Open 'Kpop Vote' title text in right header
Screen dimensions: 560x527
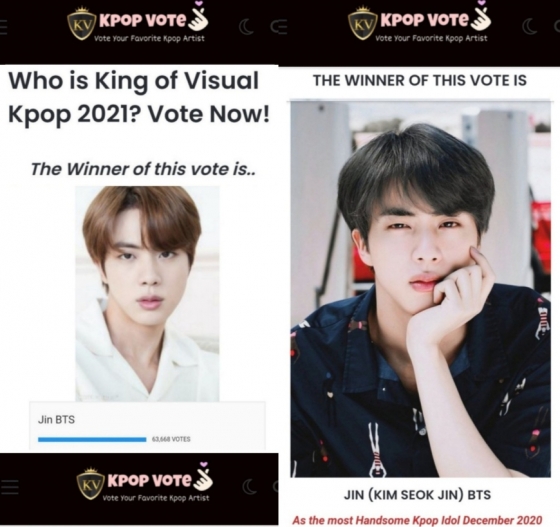[x=425, y=20]
